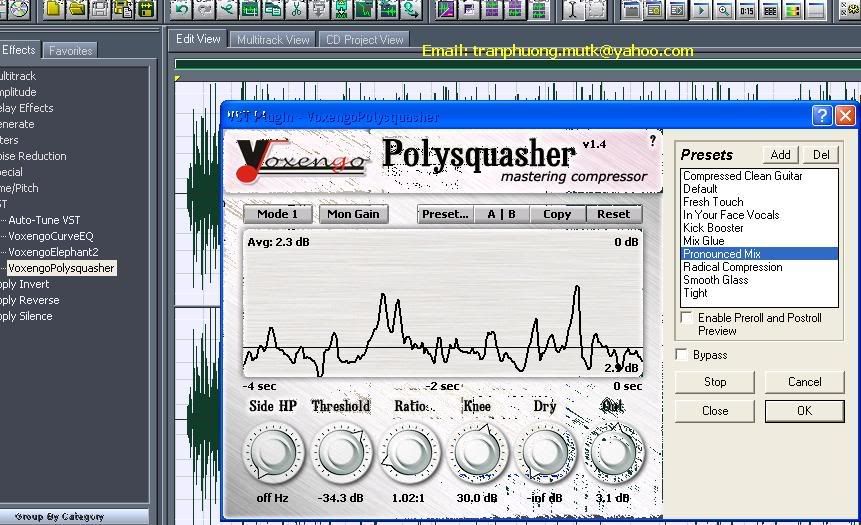Click the Out gain knob
The width and height of the screenshot is (861, 525).
pos(614,453)
